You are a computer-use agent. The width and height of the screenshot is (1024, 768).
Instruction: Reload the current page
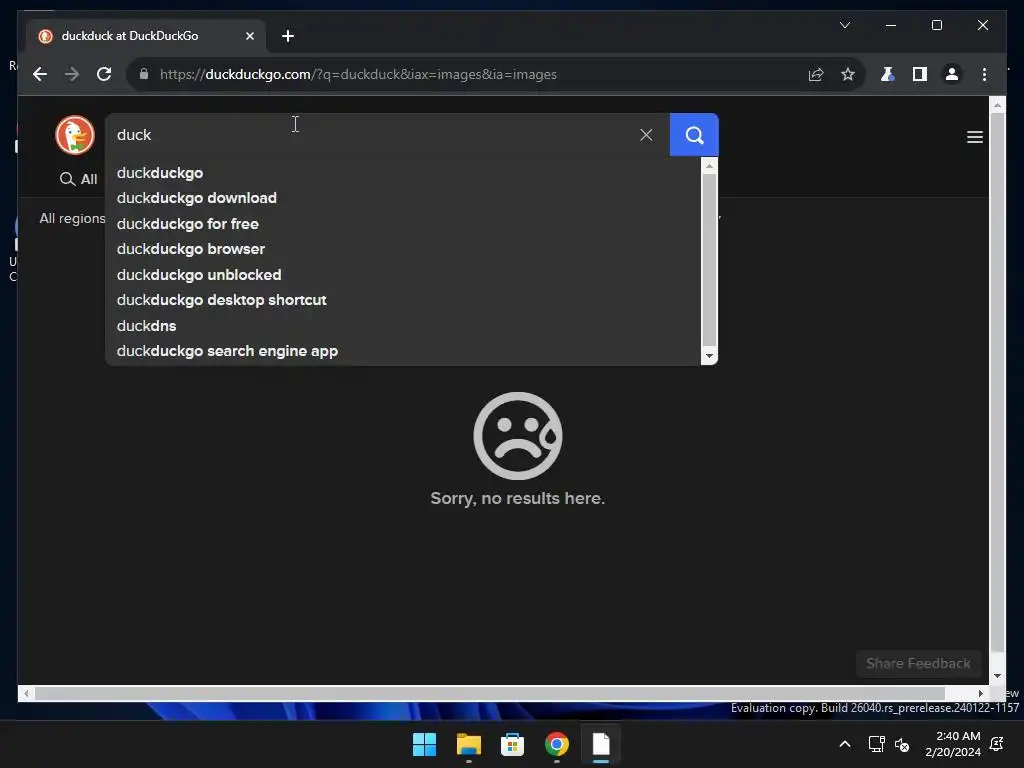[x=104, y=74]
